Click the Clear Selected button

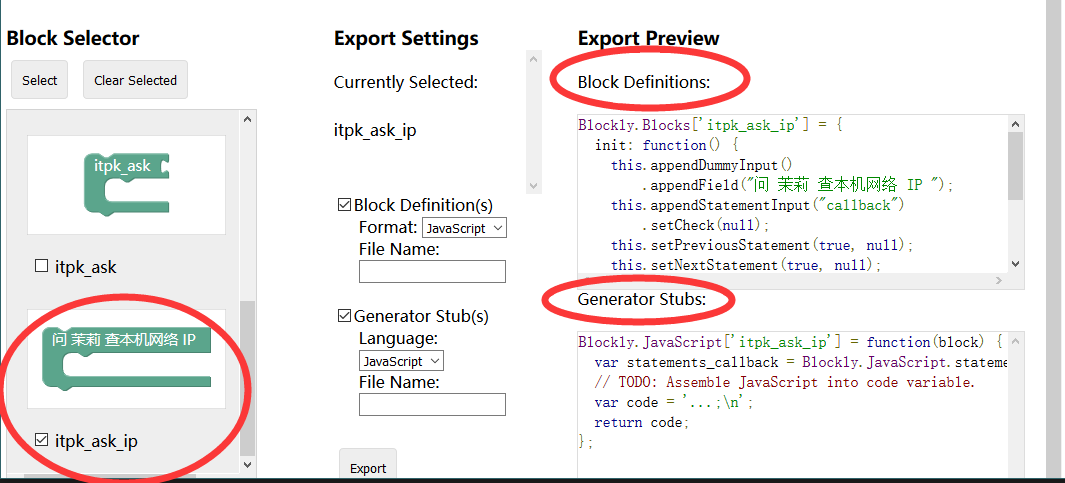coord(135,80)
